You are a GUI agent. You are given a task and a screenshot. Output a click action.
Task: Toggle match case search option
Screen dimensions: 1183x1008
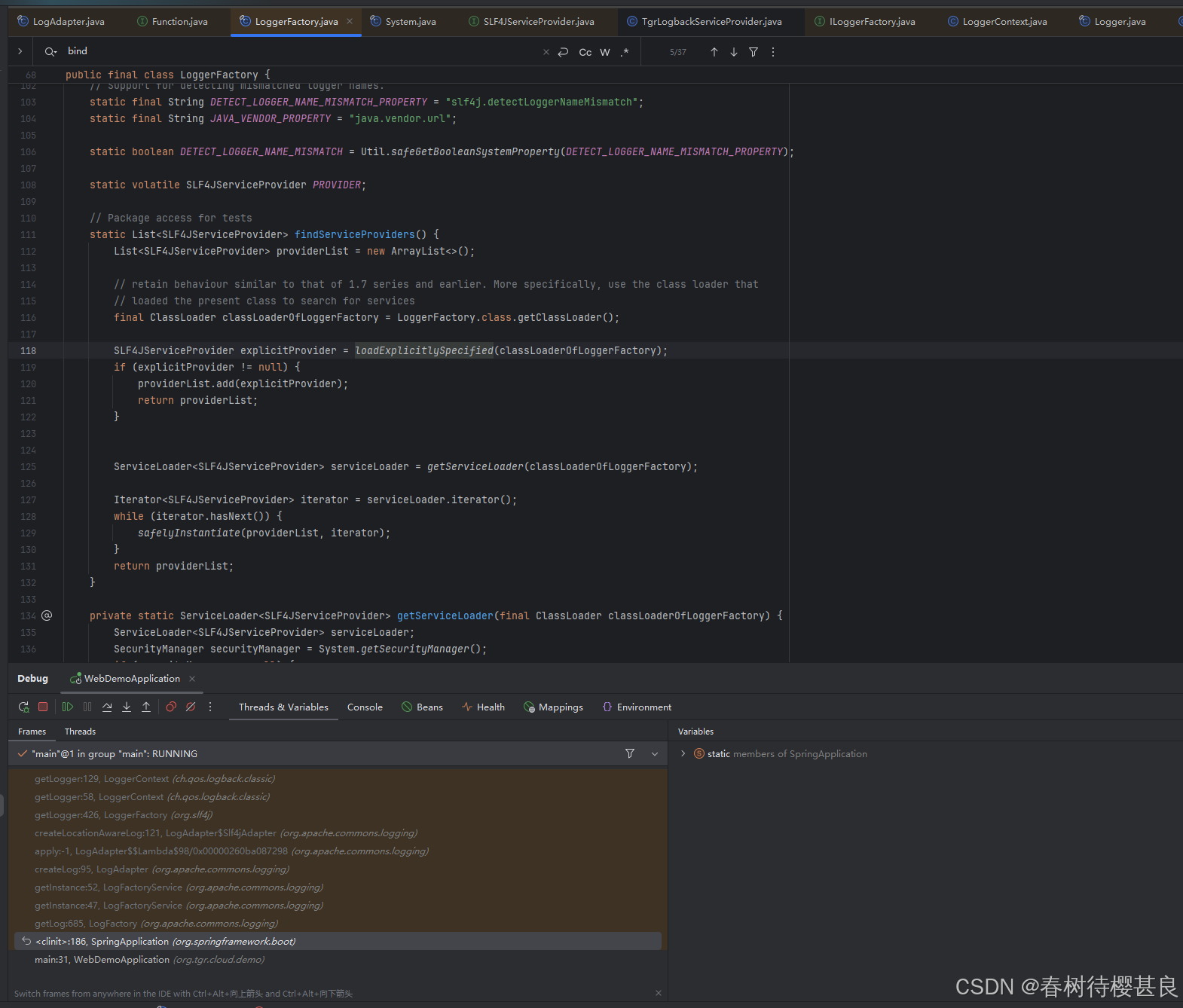tap(585, 52)
